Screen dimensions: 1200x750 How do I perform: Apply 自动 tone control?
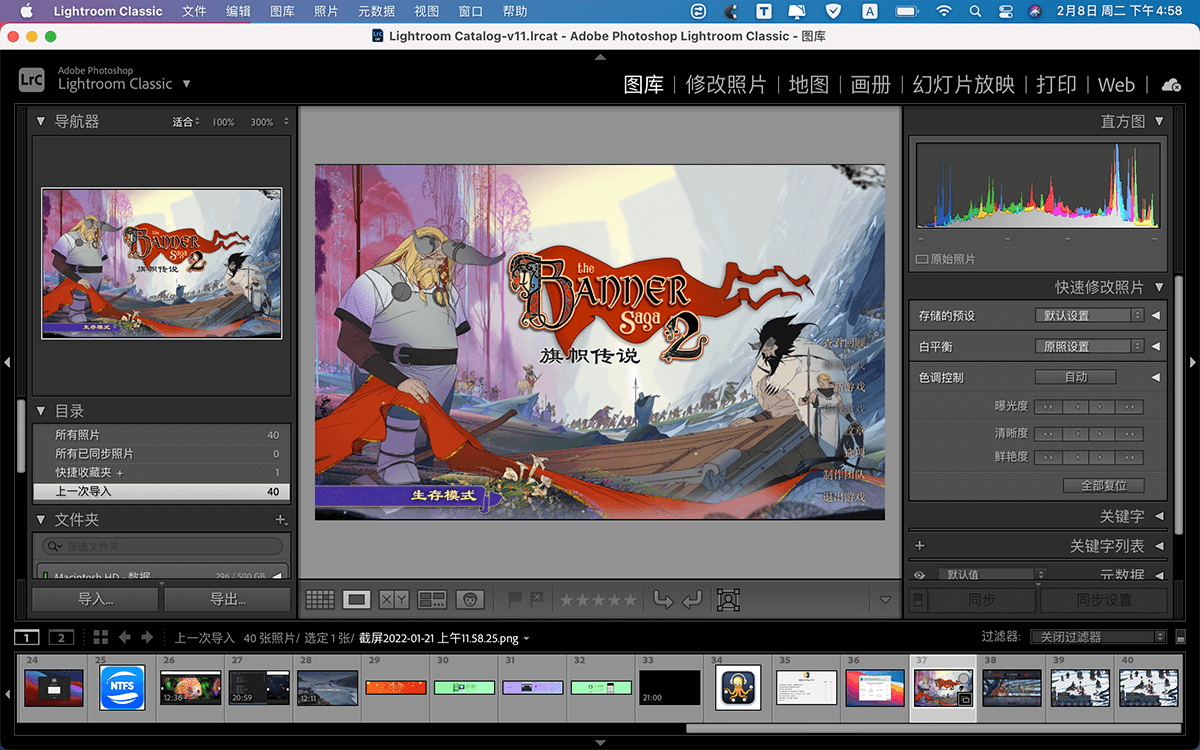pyautogui.click(x=1076, y=377)
